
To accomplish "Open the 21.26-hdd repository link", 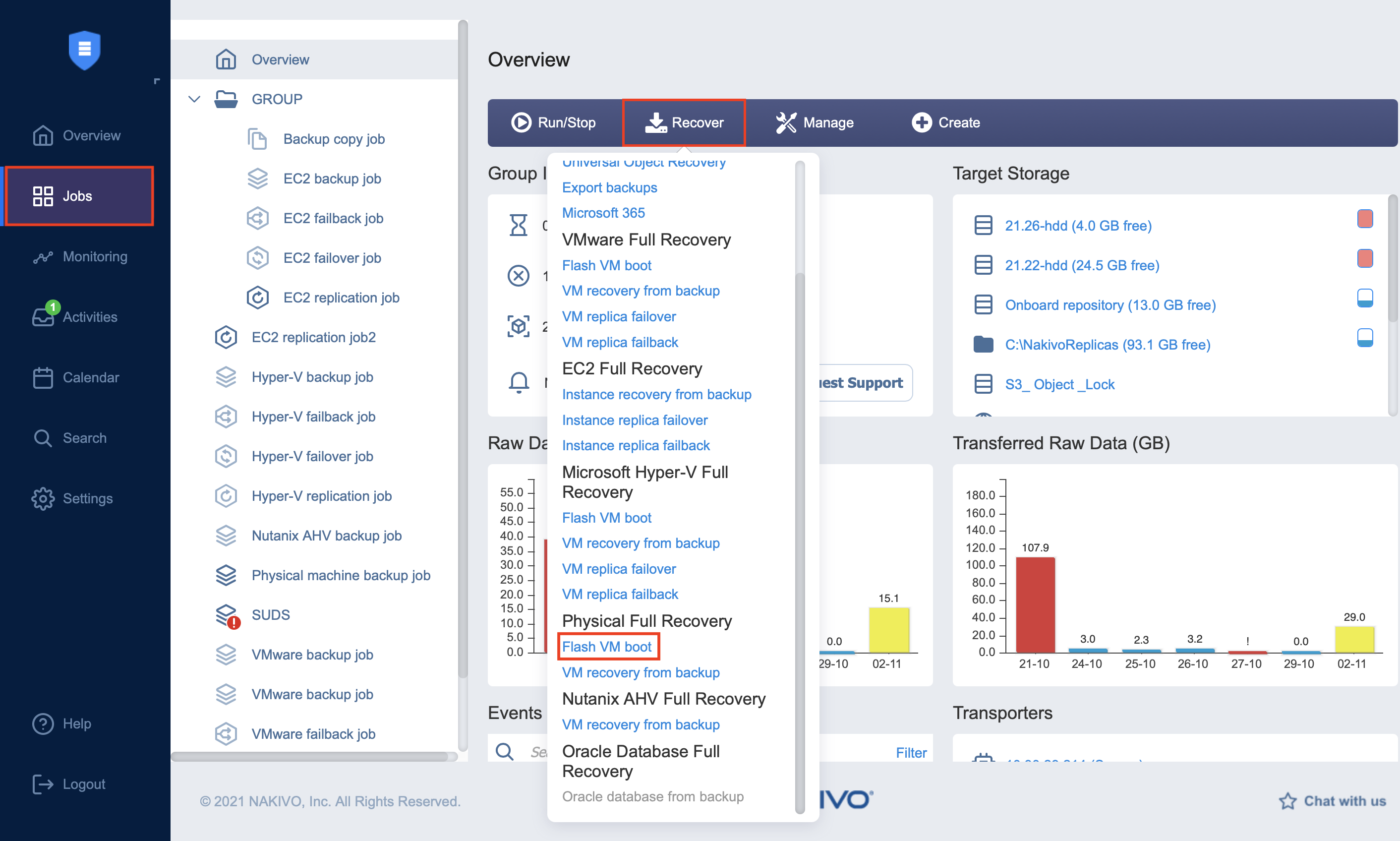I will (x=1078, y=226).
